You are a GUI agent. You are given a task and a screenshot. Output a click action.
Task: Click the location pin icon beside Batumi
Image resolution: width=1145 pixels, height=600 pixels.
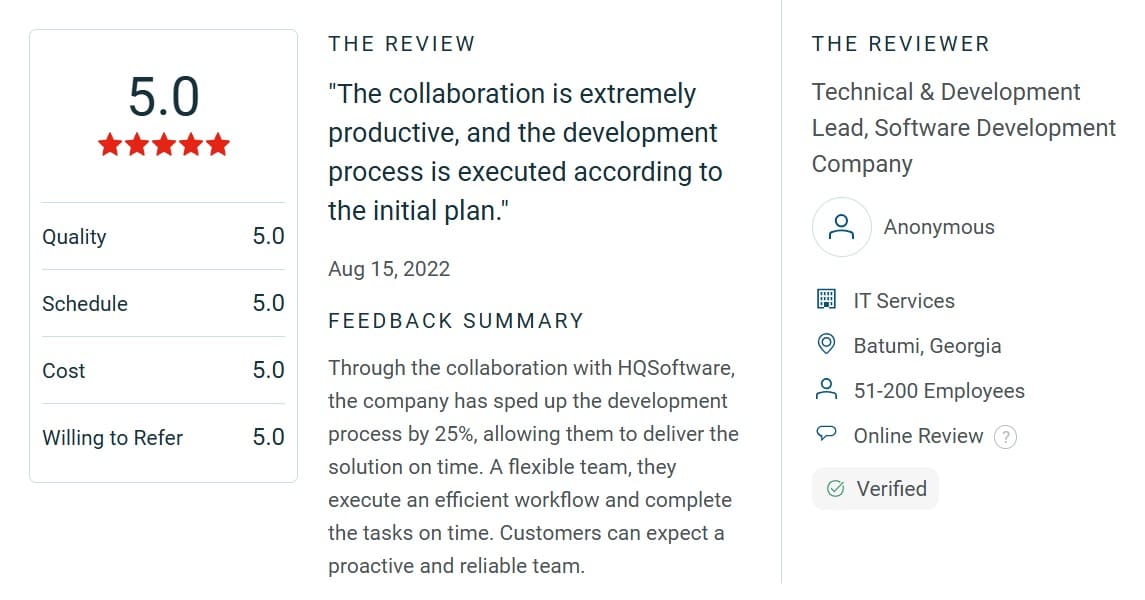click(826, 345)
